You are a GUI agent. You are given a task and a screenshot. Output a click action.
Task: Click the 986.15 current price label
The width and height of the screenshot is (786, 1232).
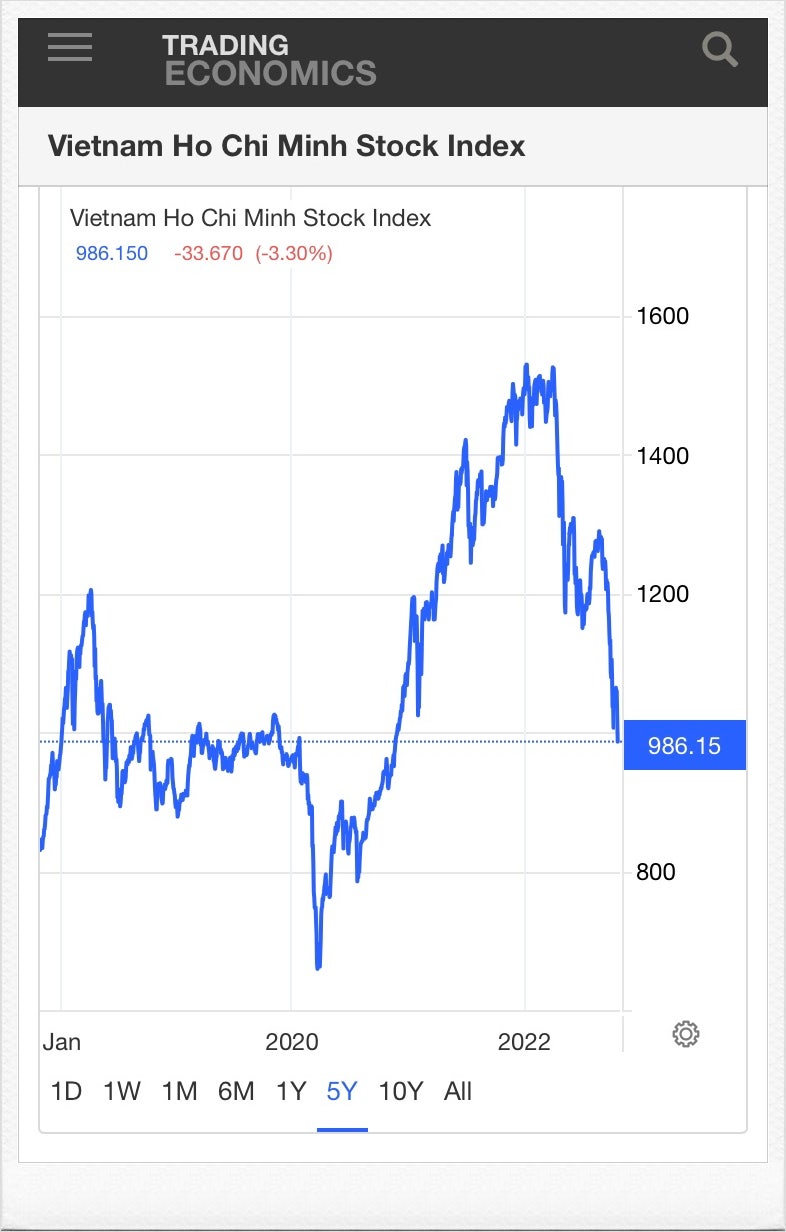pos(685,746)
